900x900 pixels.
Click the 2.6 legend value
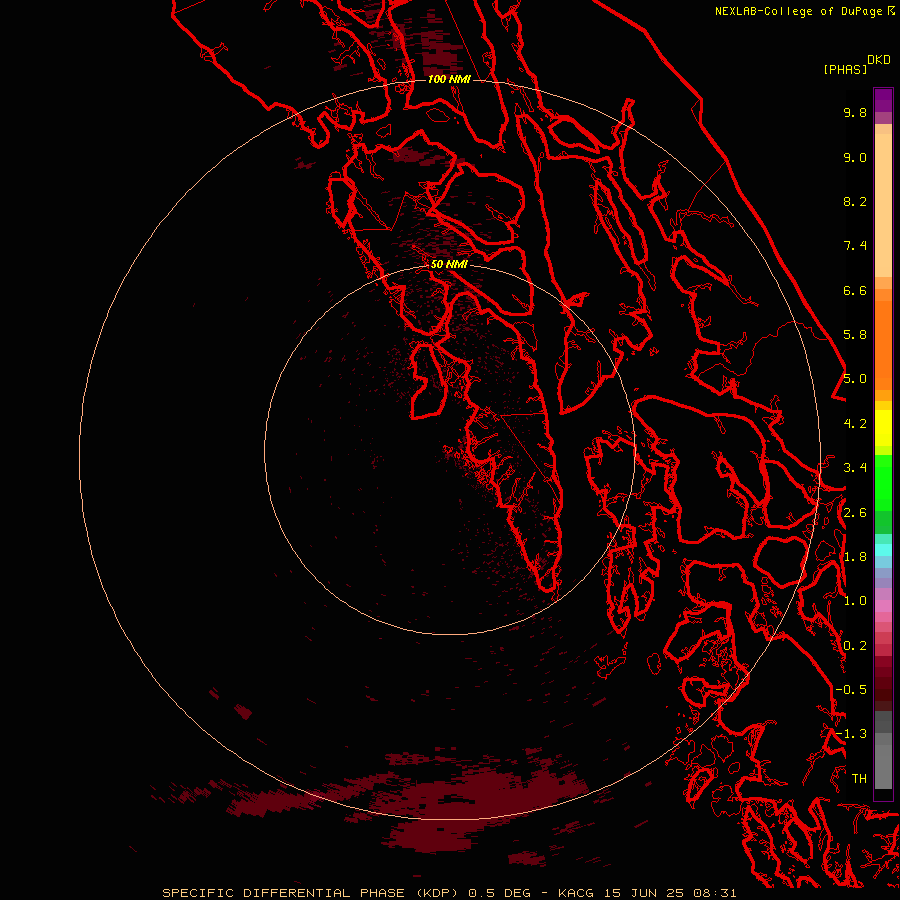855,513
